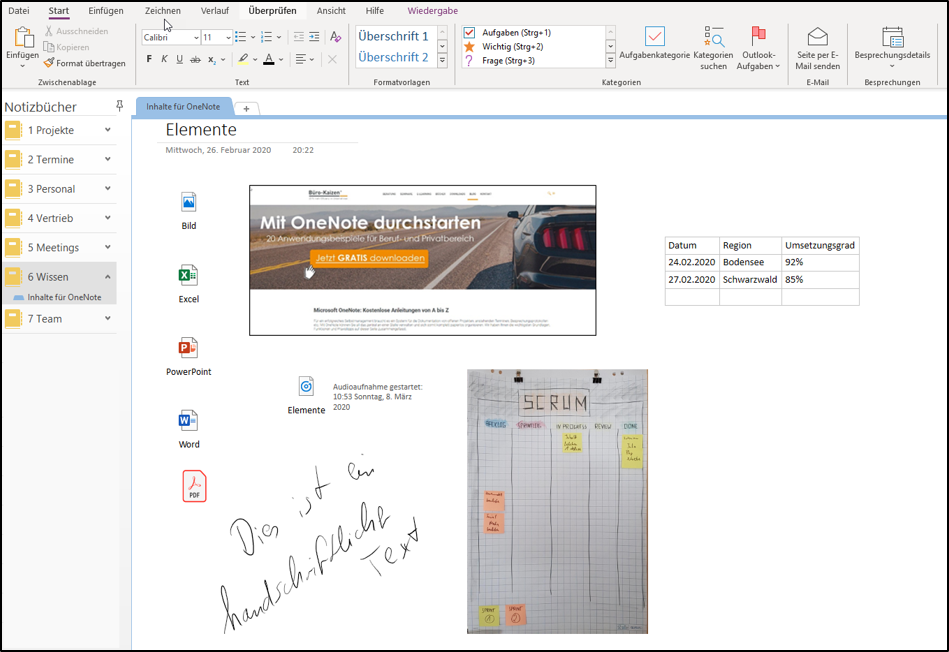Viewport: 949px width, 652px height.
Task: Decrease the paragraph indent
Action: coord(298,38)
